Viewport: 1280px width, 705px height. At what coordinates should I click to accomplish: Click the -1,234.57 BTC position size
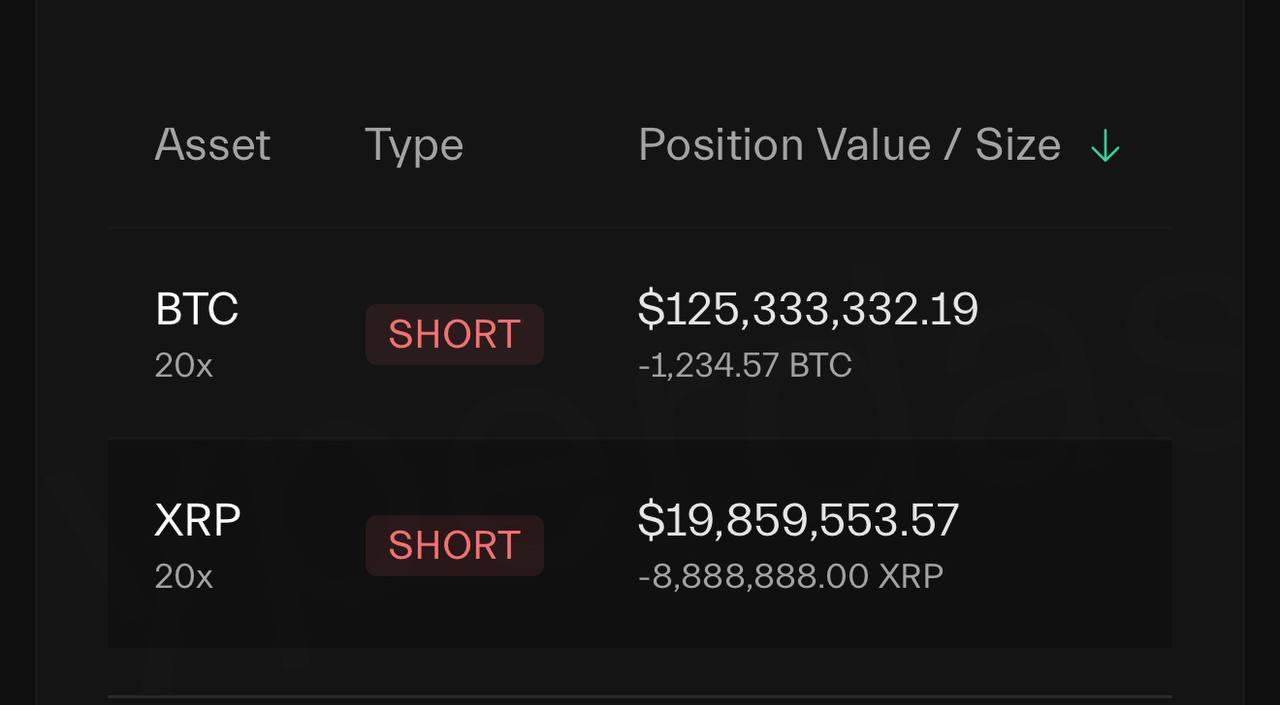pyautogui.click(x=745, y=366)
